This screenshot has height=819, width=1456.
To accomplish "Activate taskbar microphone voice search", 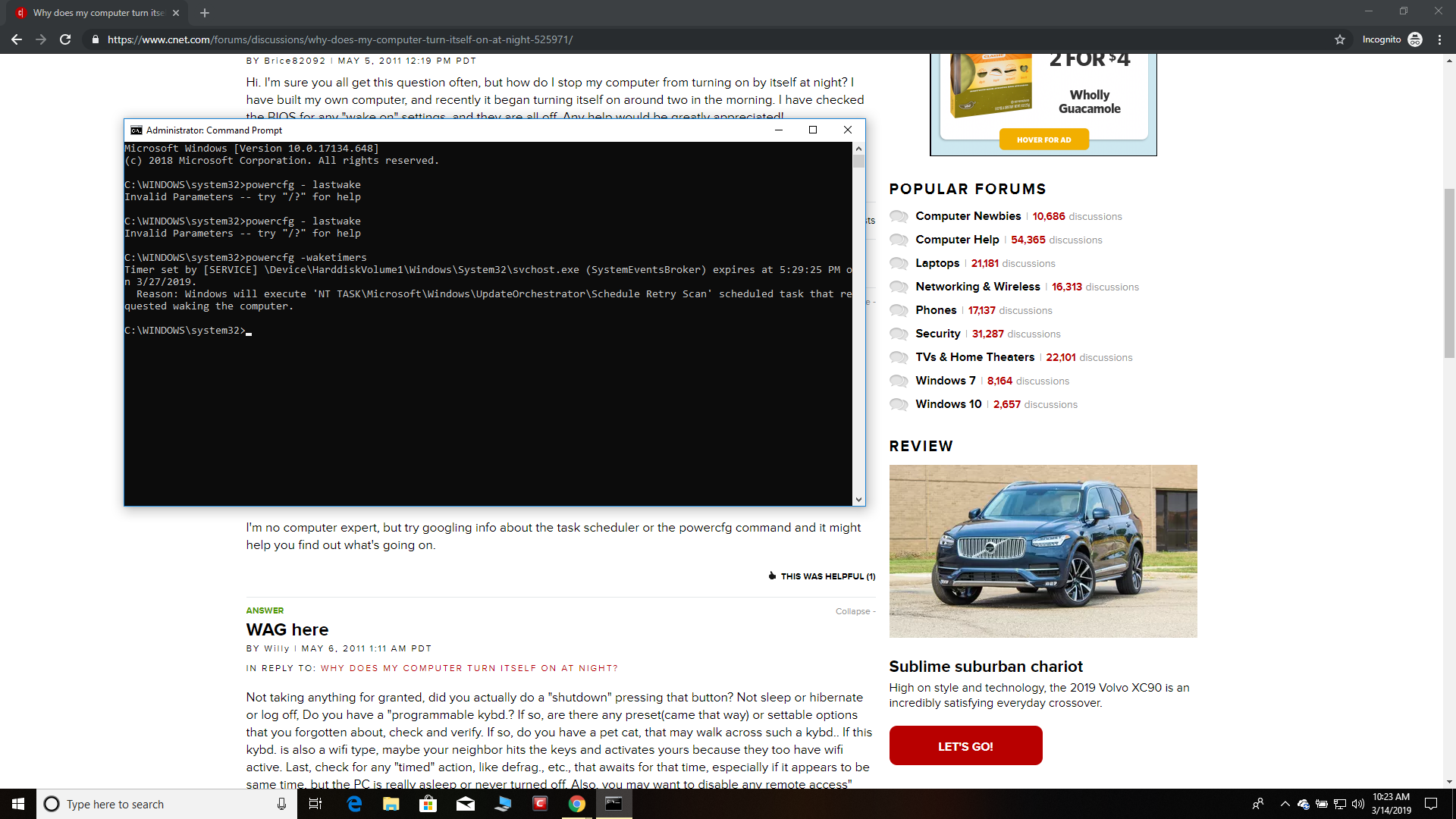I will click(x=281, y=804).
